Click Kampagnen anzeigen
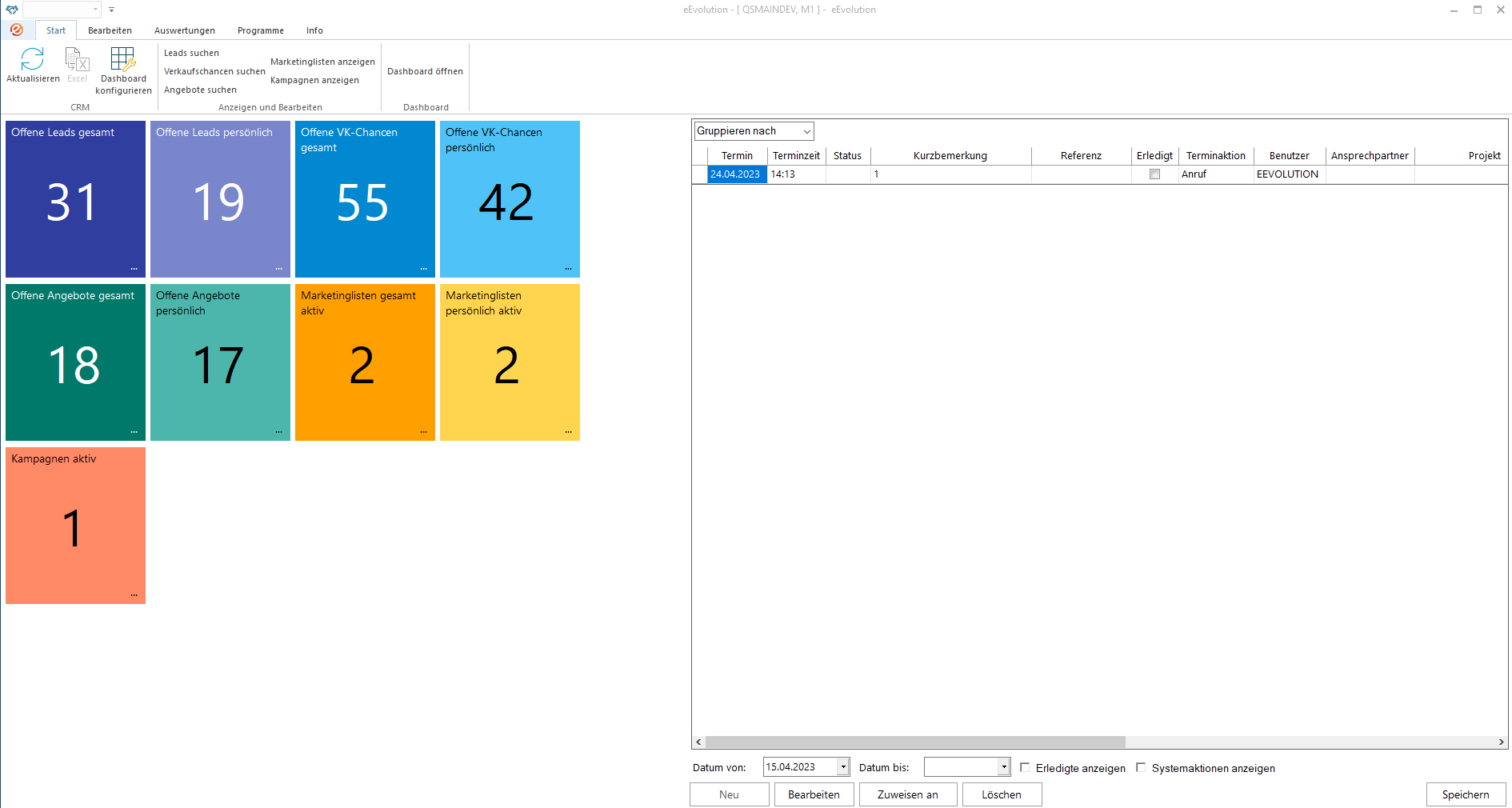This screenshot has width=1512, height=808. click(x=314, y=80)
